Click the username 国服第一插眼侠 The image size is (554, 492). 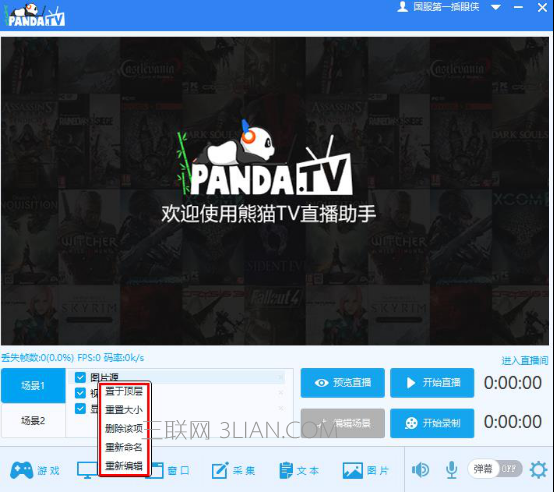[446, 7]
